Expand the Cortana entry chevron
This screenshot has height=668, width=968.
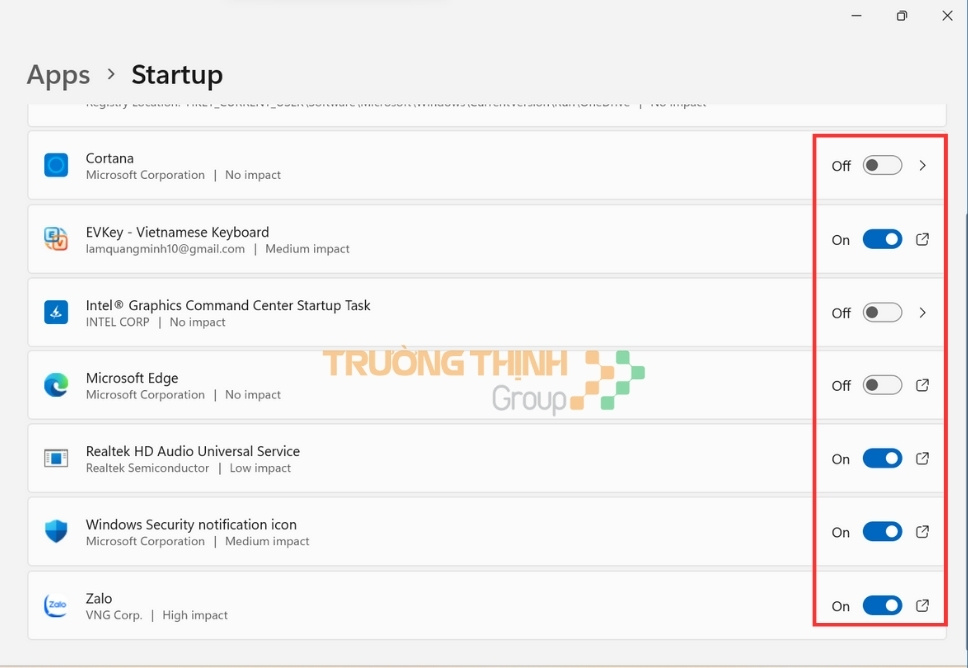(922, 165)
